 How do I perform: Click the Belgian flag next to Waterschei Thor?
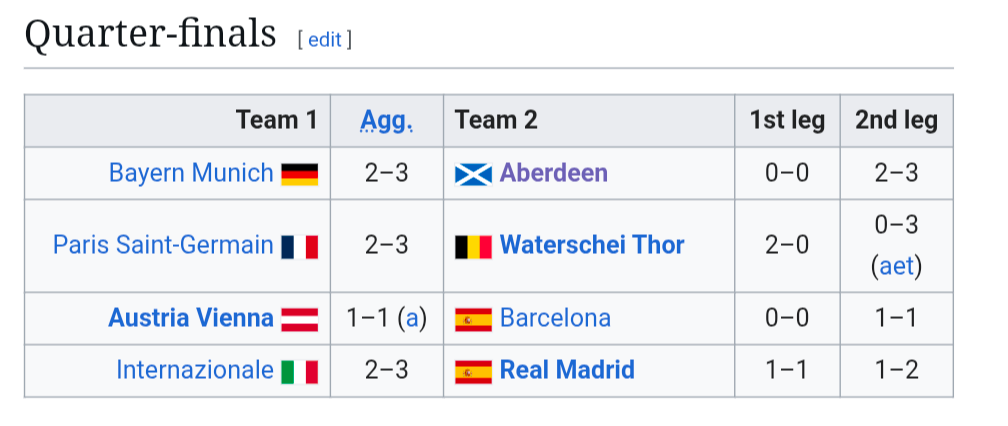tap(473, 246)
